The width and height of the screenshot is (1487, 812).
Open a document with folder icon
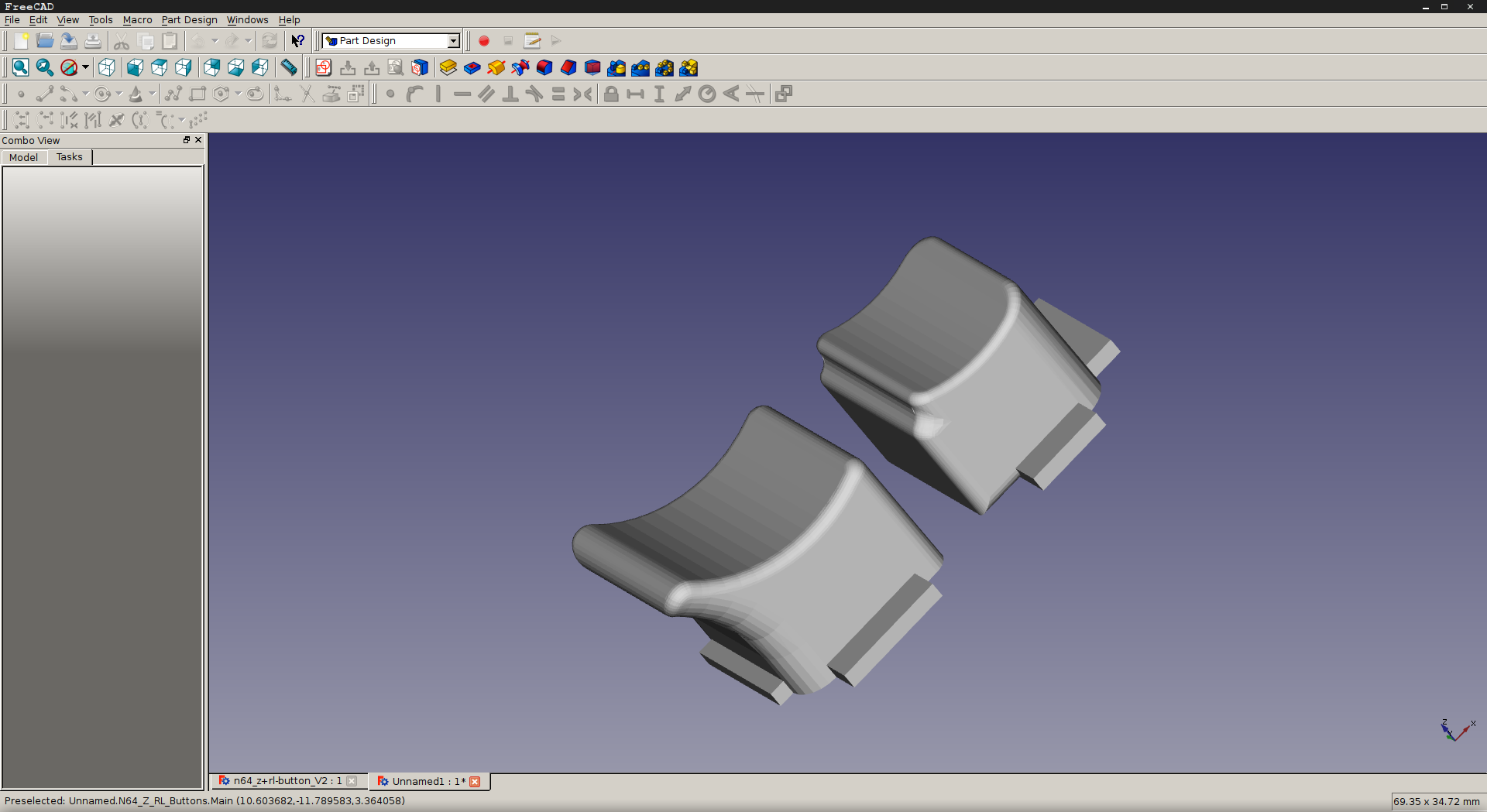[x=45, y=41]
